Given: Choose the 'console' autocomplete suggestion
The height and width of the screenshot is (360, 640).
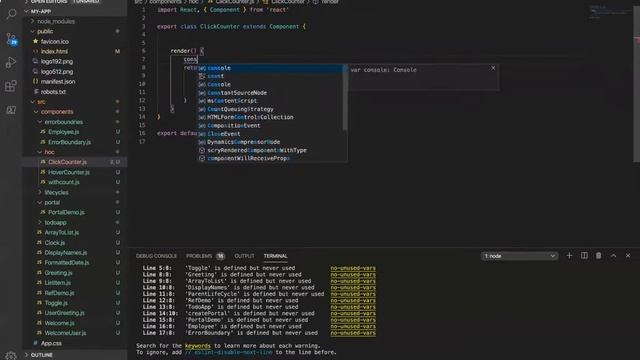Looking at the screenshot, I should point(270,68).
